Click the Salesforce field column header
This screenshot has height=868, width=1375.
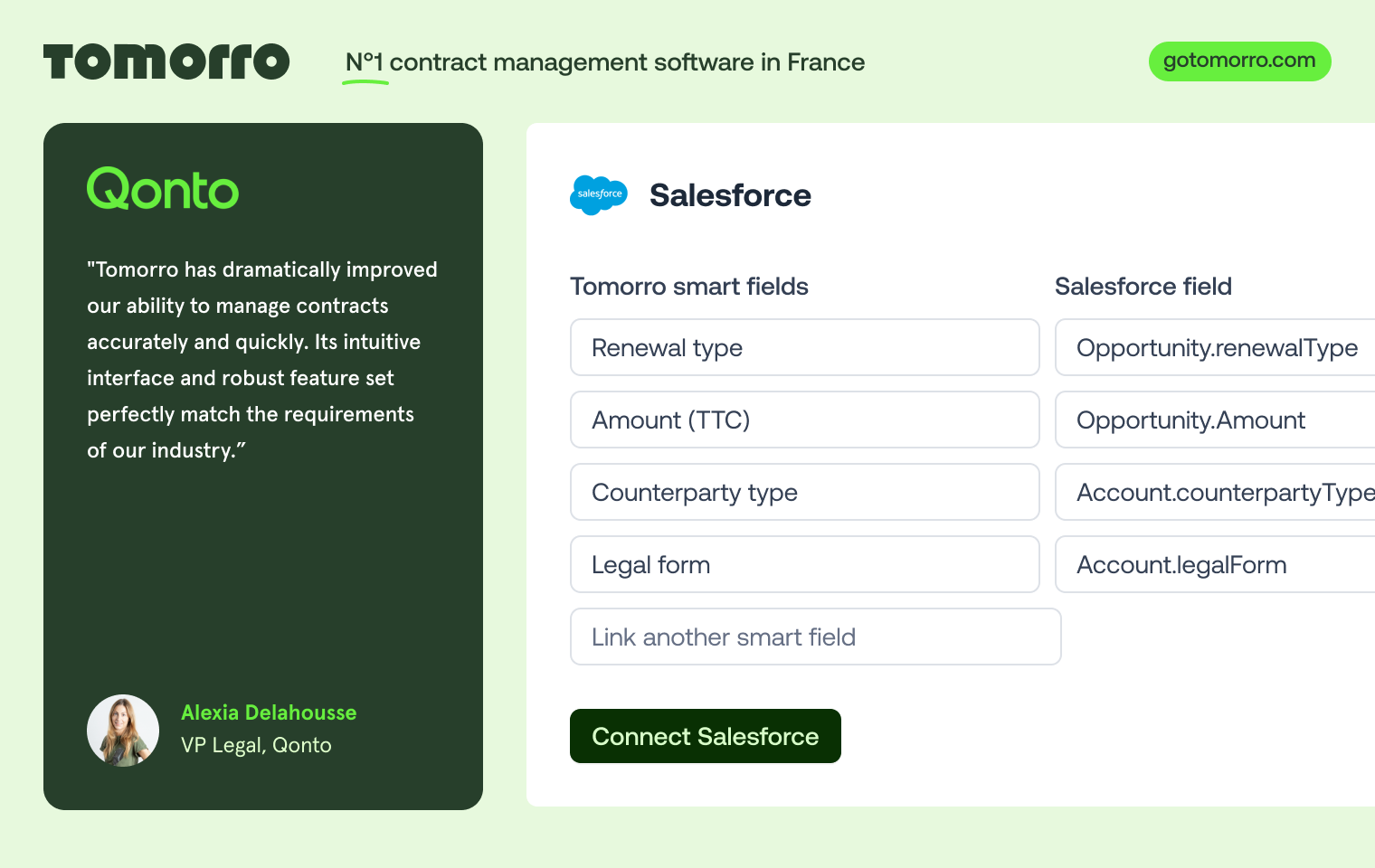[x=1143, y=287]
